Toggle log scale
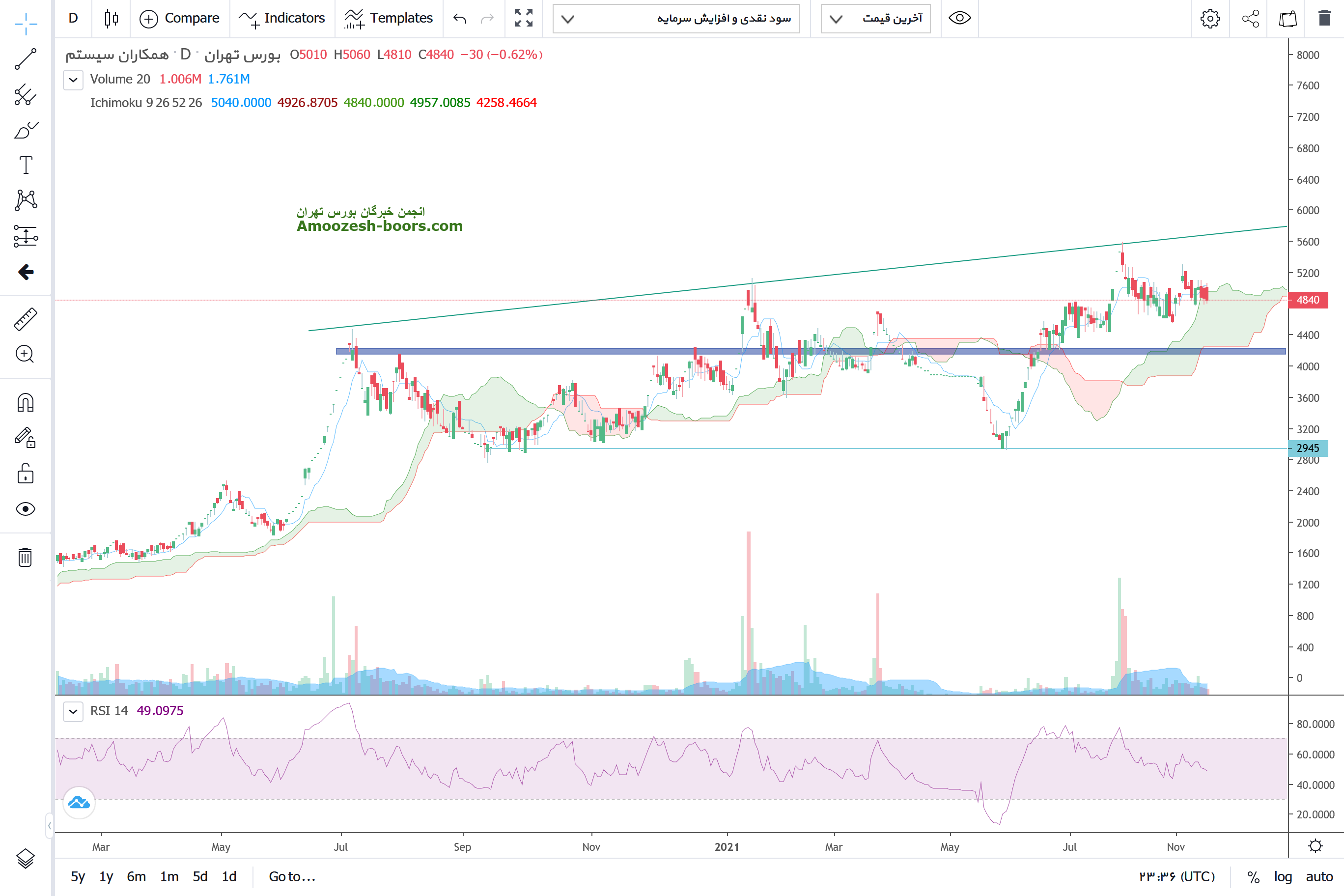This screenshot has width=1344, height=896. click(x=1282, y=876)
